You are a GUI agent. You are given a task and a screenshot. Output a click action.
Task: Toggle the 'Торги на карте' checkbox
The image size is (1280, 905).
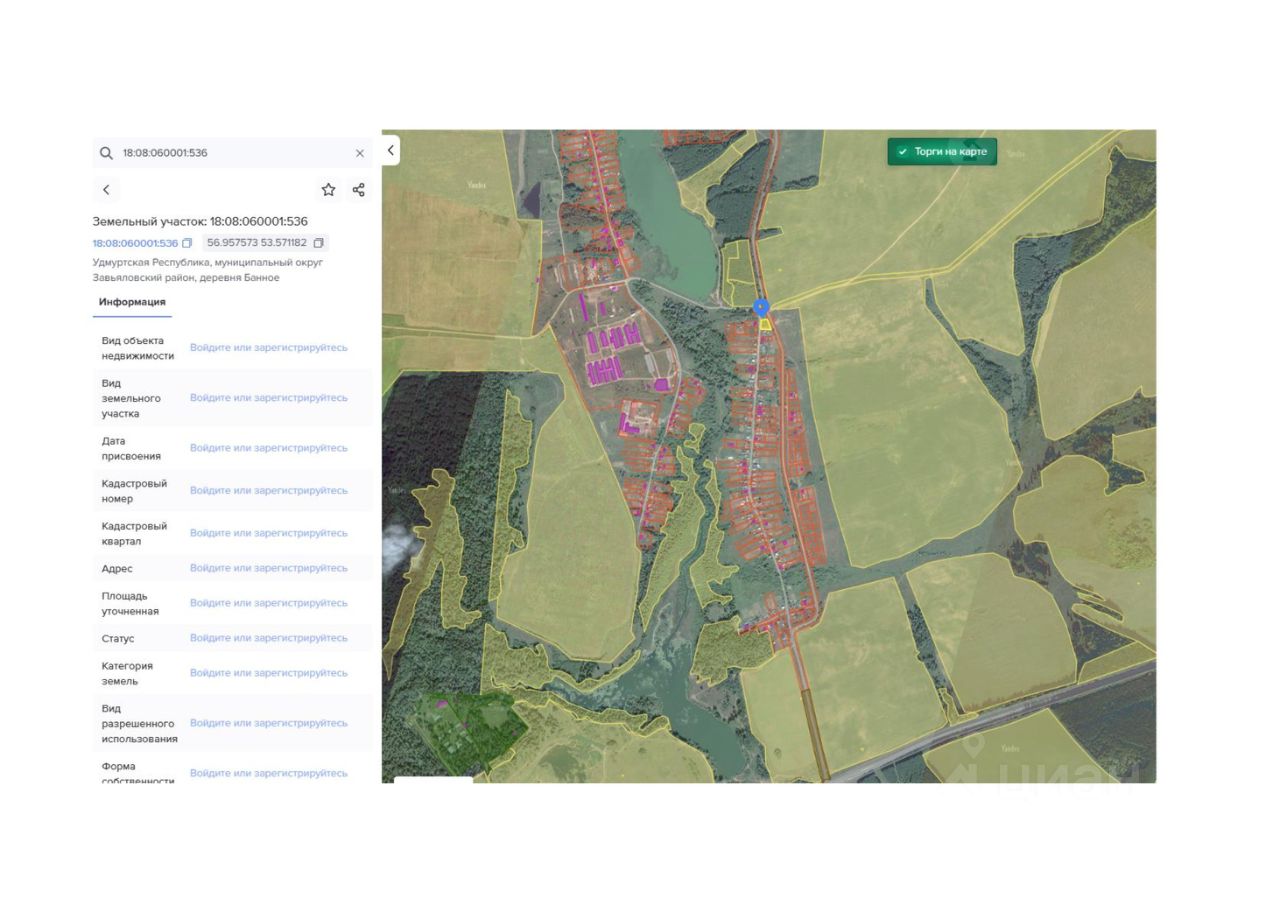pos(902,152)
